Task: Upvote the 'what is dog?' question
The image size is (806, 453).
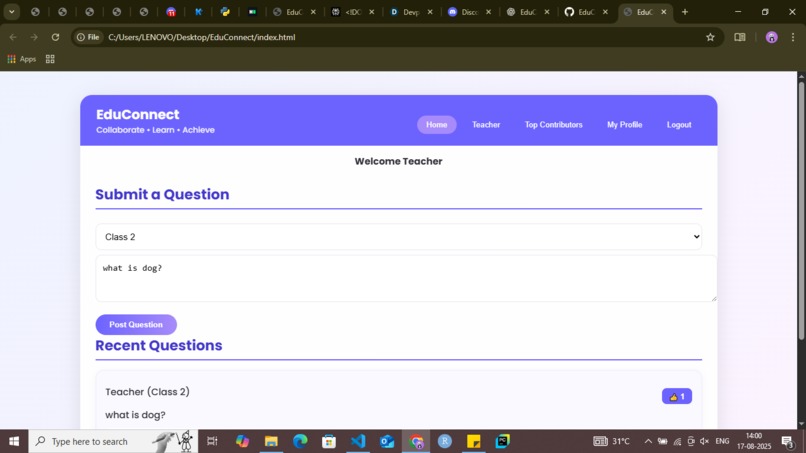Action: tap(677, 396)
